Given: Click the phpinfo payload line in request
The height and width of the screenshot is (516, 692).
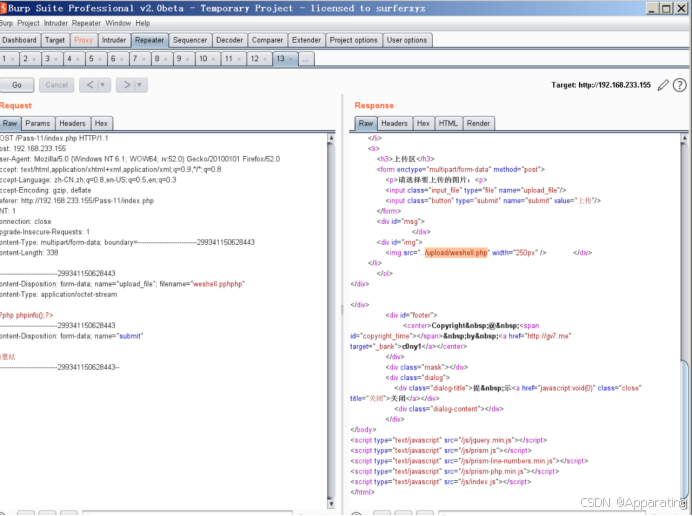Looking at the screenshot, I should [x=26, y=315].
